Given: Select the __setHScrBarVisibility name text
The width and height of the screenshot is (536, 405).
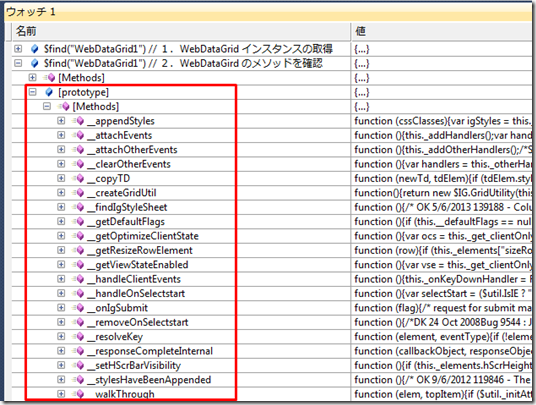Looking at the screenshot, I should point(134,365).
